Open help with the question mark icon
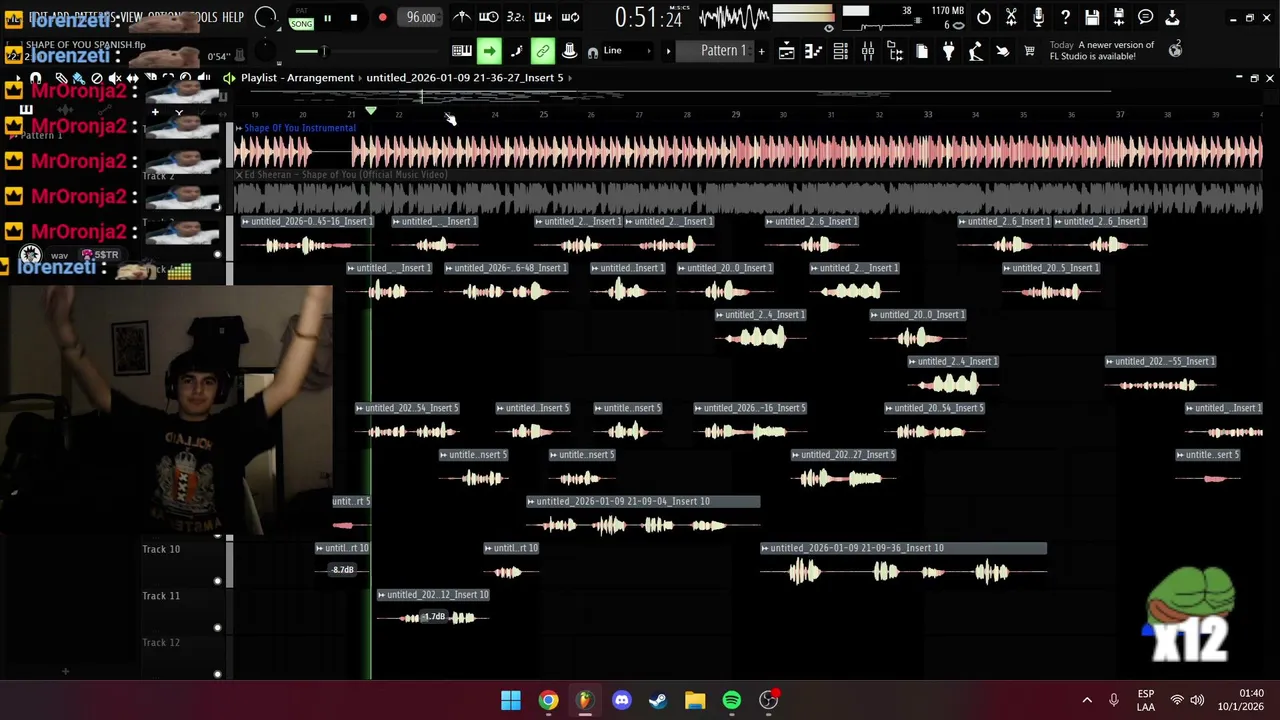This screenshot has width=1280, height=720. click(1065, 17)
